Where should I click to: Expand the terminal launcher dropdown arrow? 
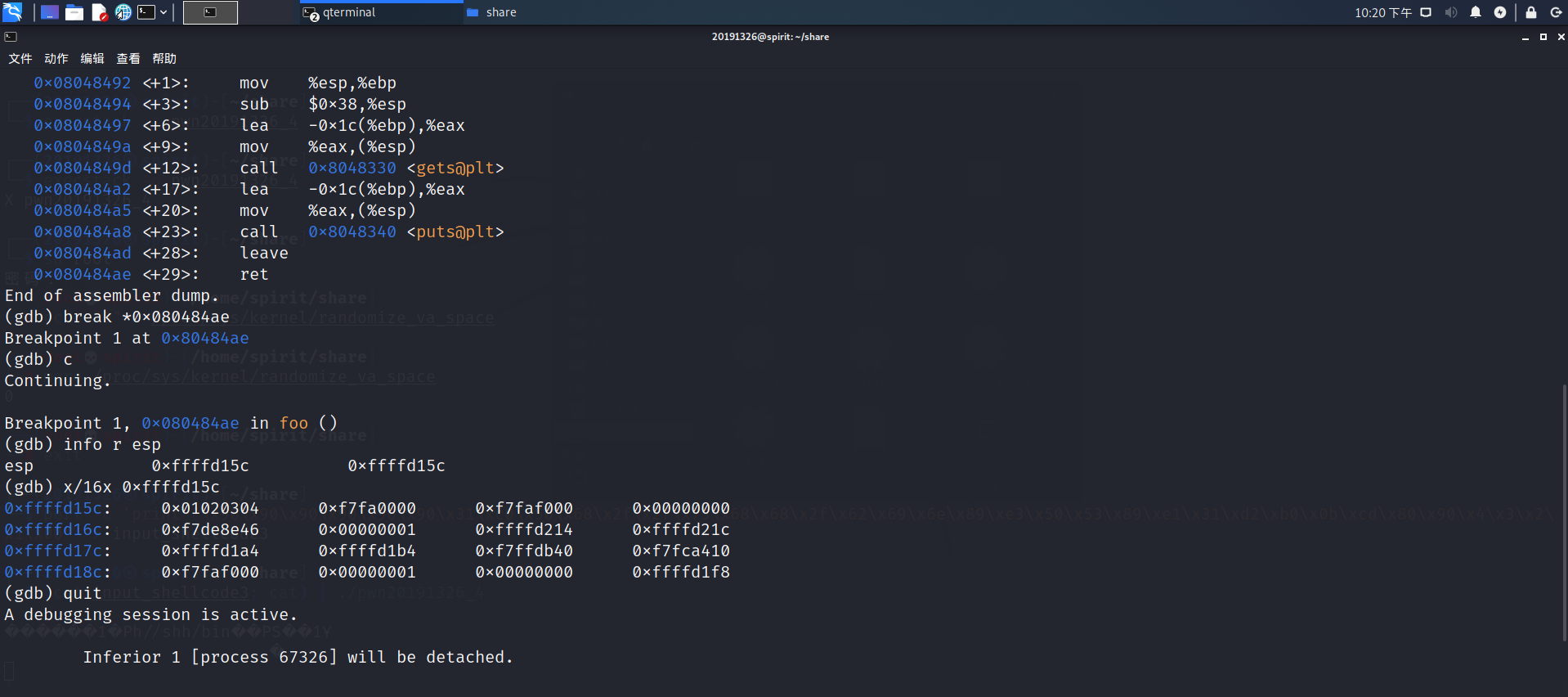point(164,12)
